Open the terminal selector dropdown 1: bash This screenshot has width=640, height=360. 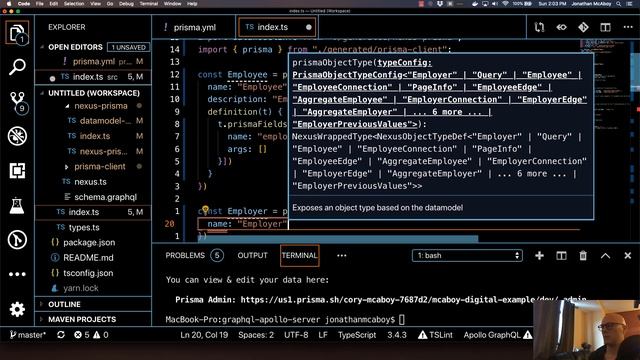pos(467,256)
